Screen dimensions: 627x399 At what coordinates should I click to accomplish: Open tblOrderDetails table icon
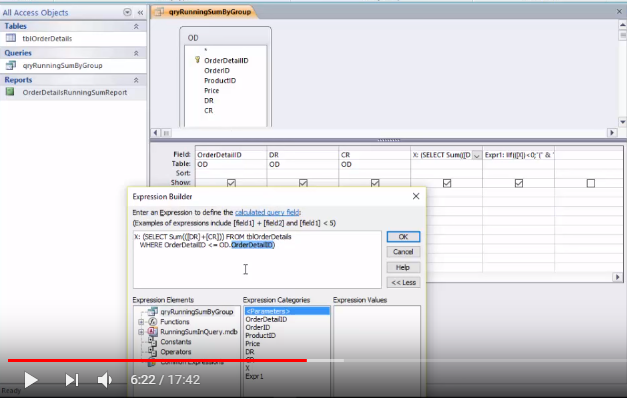[x=11, y=38]
